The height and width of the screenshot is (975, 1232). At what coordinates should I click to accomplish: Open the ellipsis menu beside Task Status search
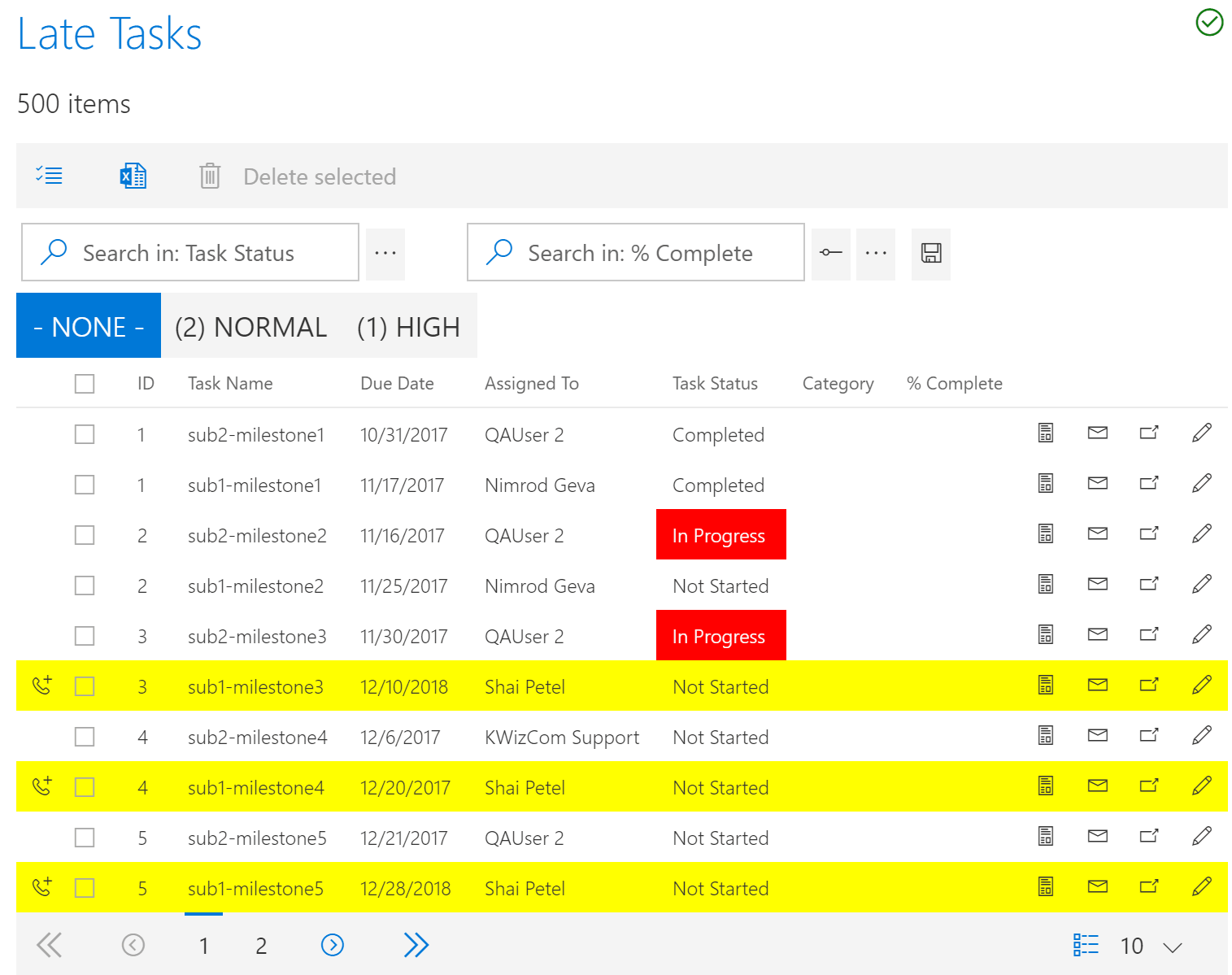pyautogui.click(x=385, y=253)
